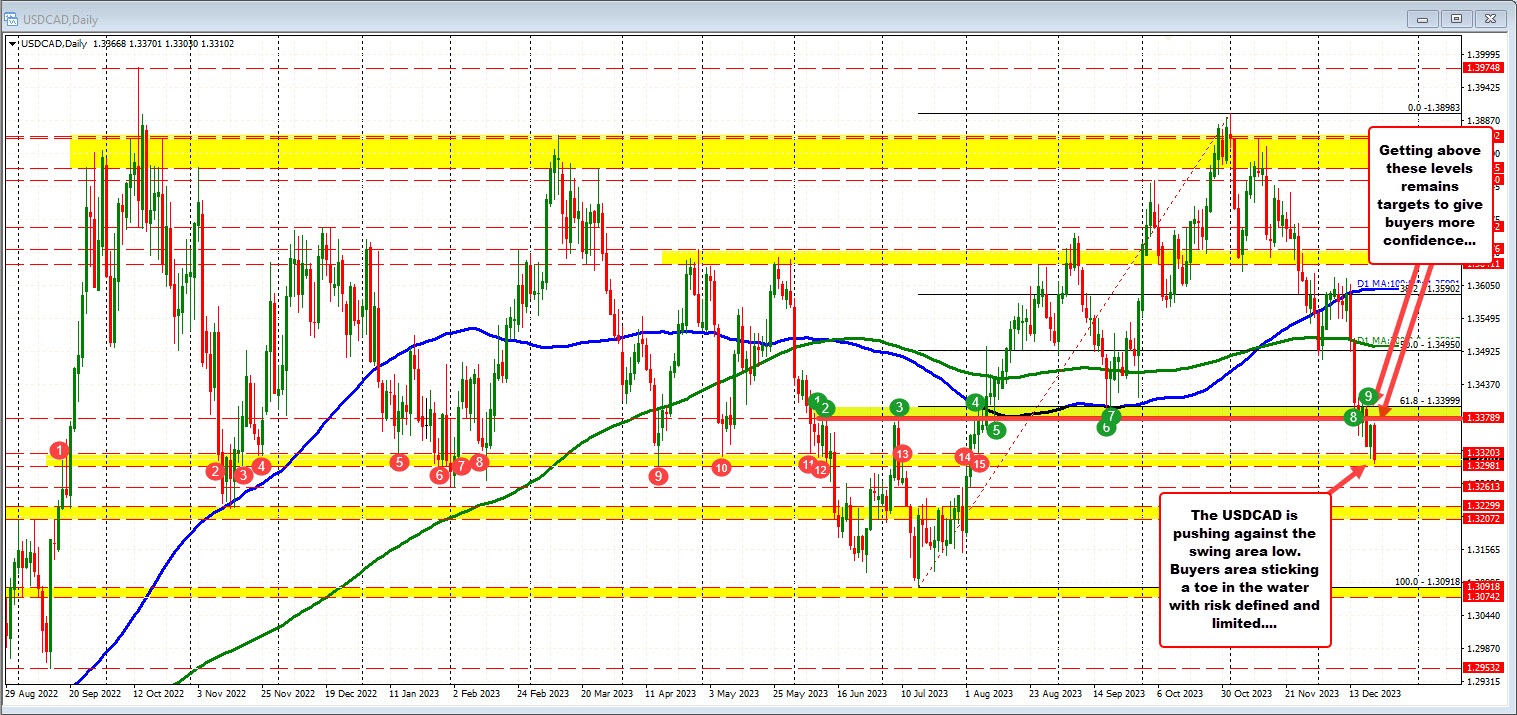Viewport: 1517px width, 715px height.
Task: Collapse the OHLC data line with the triangle arrow
Action: click(12, 43)
